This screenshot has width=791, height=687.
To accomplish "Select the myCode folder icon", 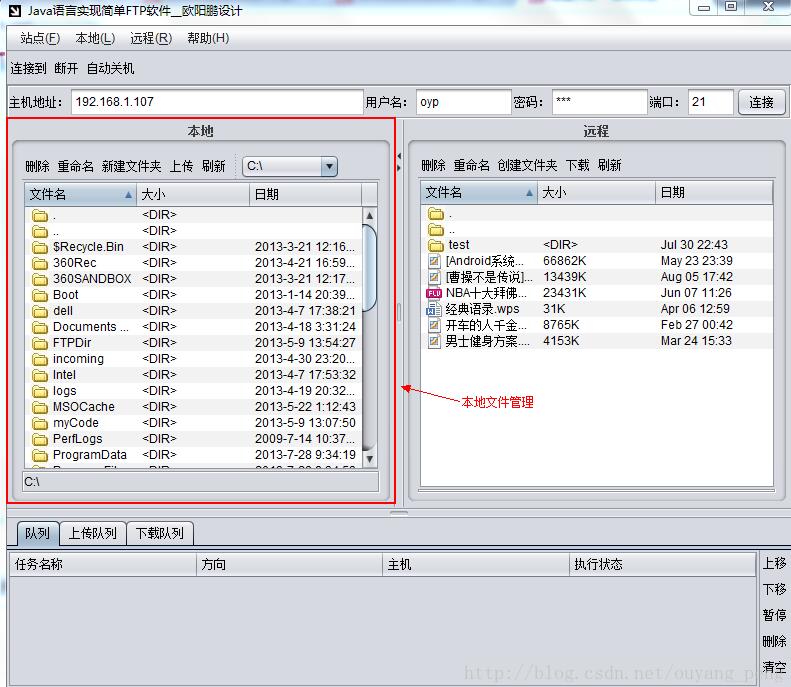I will pyautogui.click(x=40, y=423).
